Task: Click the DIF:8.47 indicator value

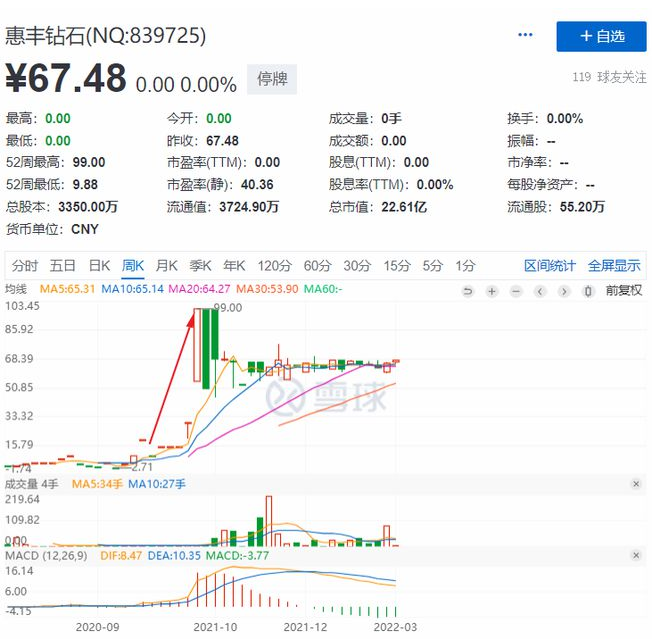Action: coord(121,555)
